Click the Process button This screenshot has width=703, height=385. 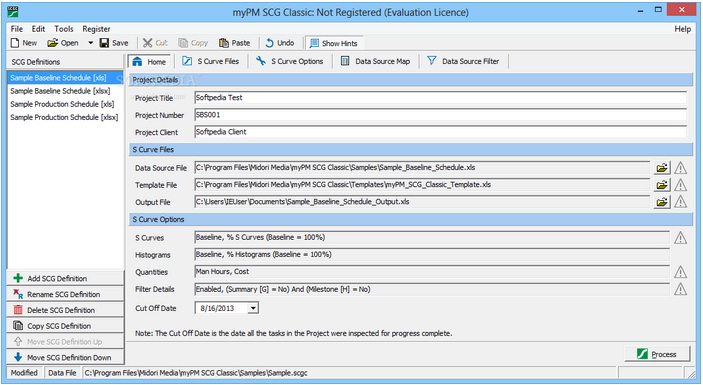click(x=657, y=354)
